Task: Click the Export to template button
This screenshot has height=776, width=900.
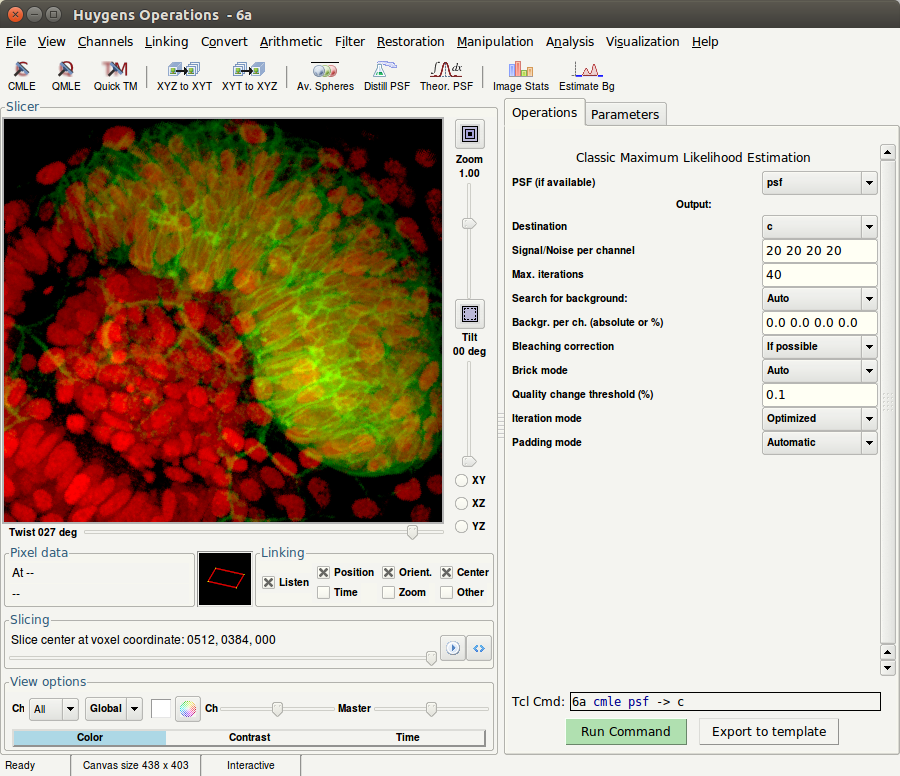Action: 769,731
